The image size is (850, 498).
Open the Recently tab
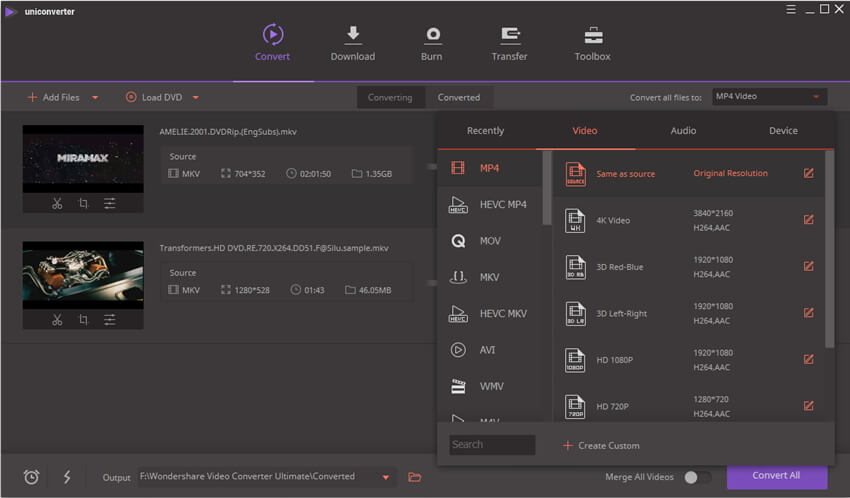[486, 131]
